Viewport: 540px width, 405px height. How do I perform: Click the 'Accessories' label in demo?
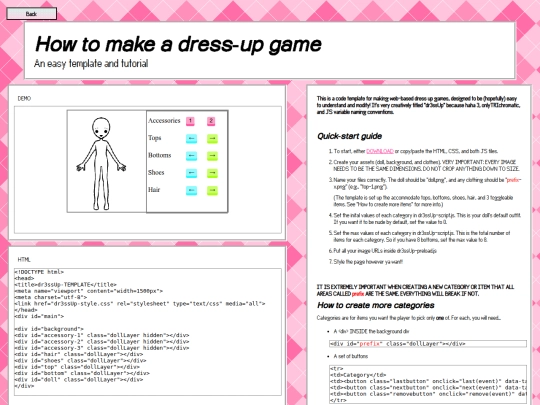(x=164, y=121)
